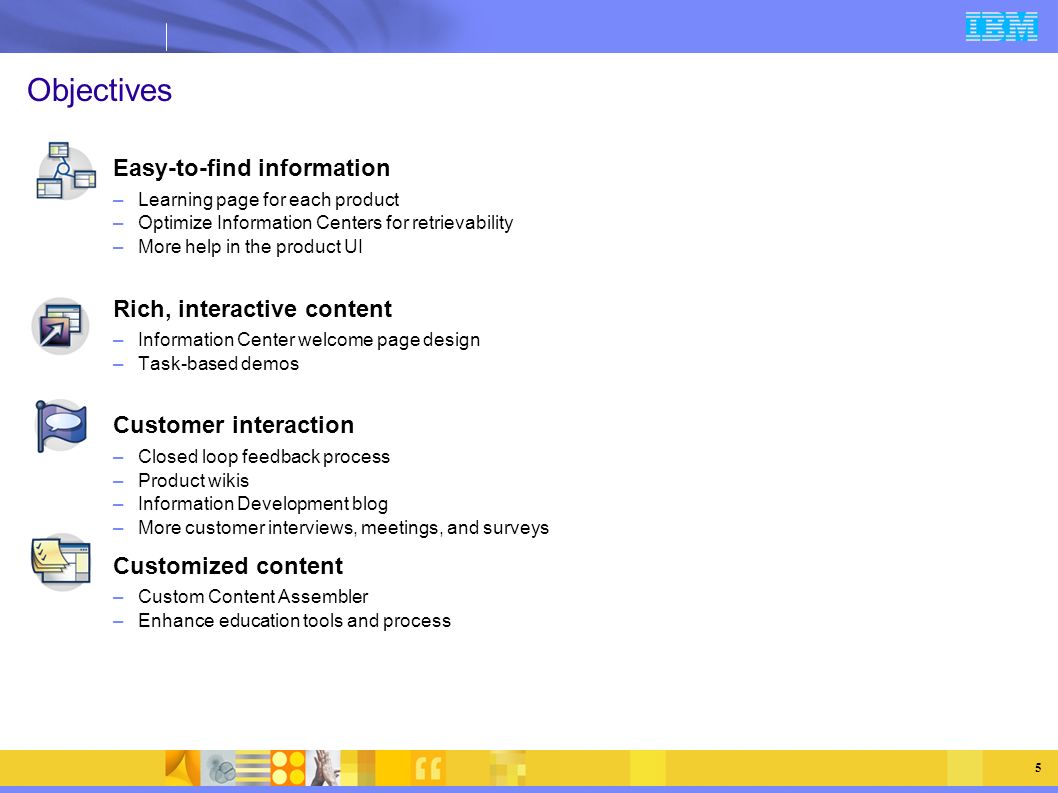Click the Rich, interactive content arrow window icon

click(60, 326)
